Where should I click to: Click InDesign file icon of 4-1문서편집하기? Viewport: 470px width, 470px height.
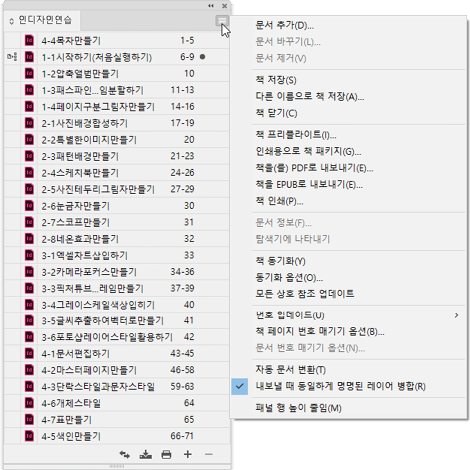coord(29,353)
